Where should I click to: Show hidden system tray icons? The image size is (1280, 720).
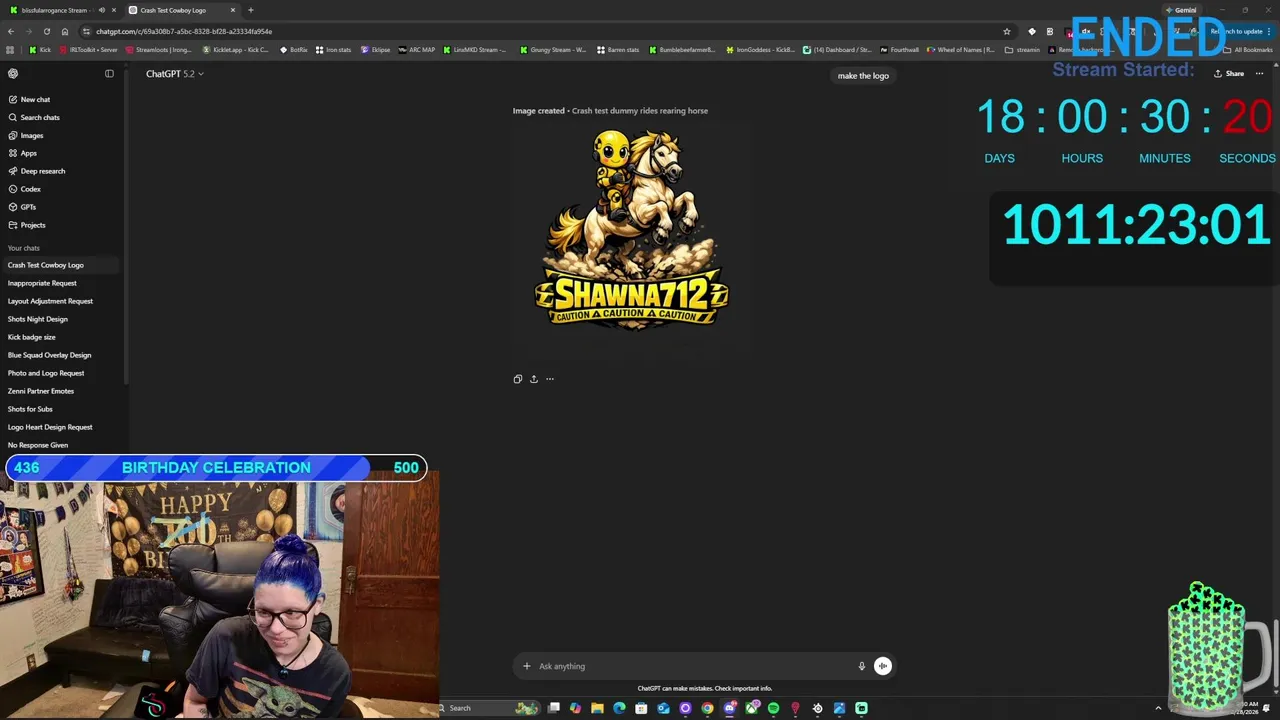tap(1158, 708)
